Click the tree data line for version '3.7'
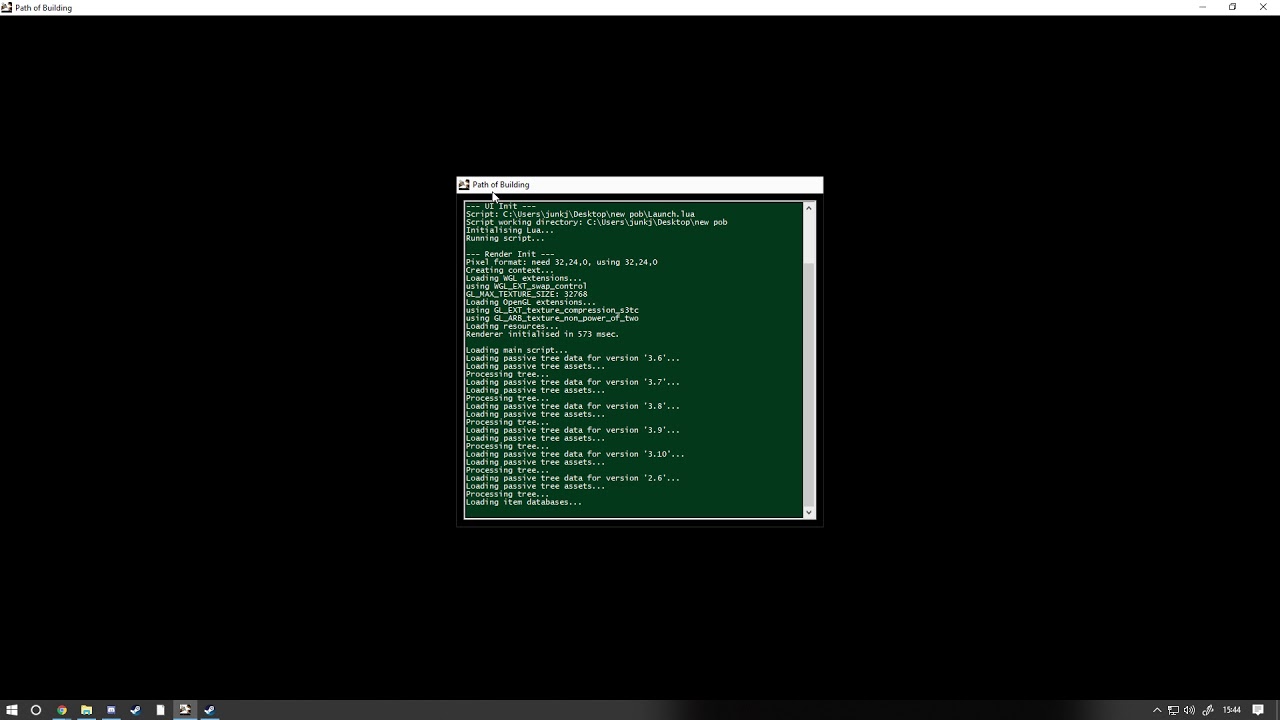Viewport: 1280px width, 720px height. click(572, 382)
